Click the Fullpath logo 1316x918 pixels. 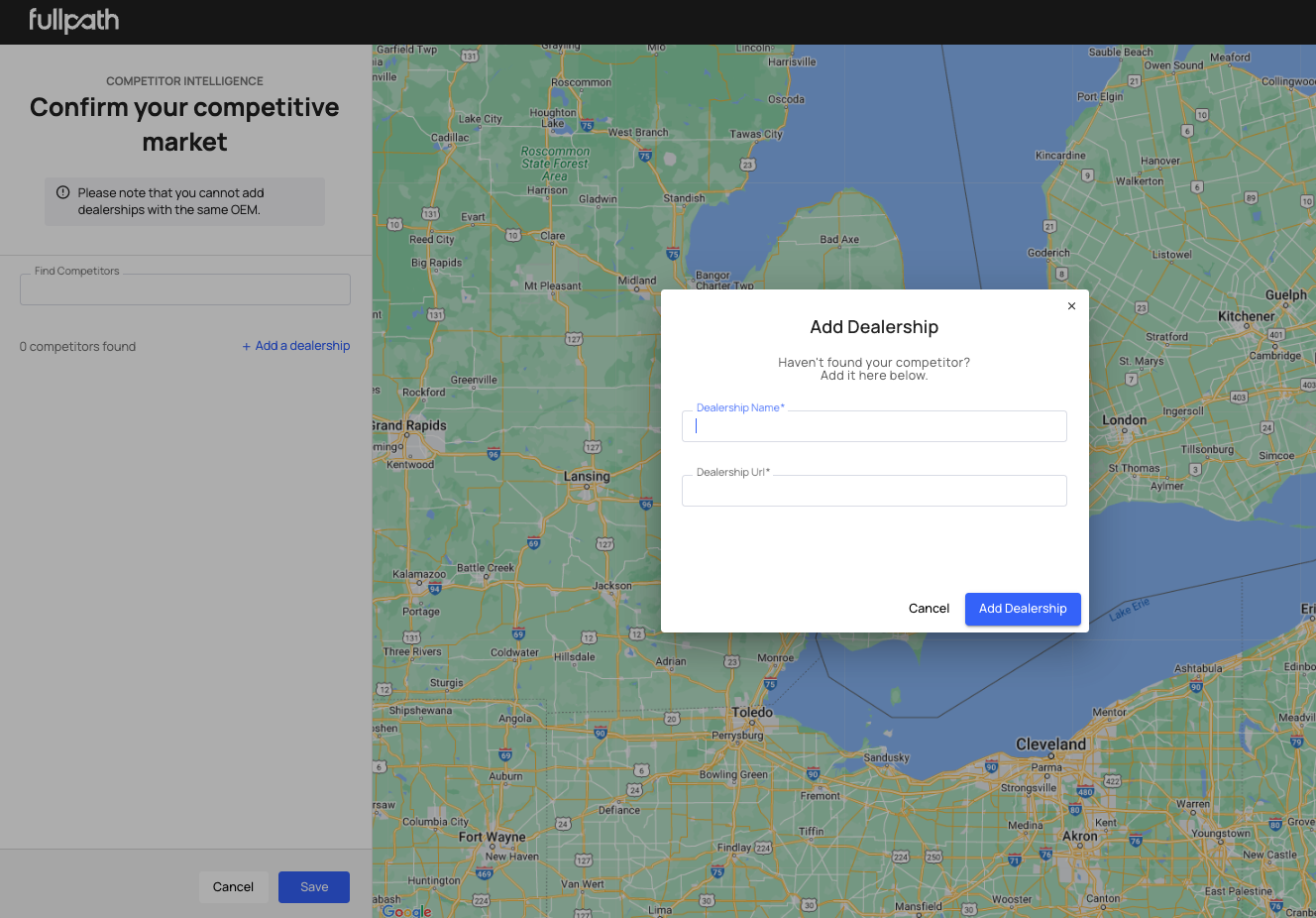tap(74, 21)
